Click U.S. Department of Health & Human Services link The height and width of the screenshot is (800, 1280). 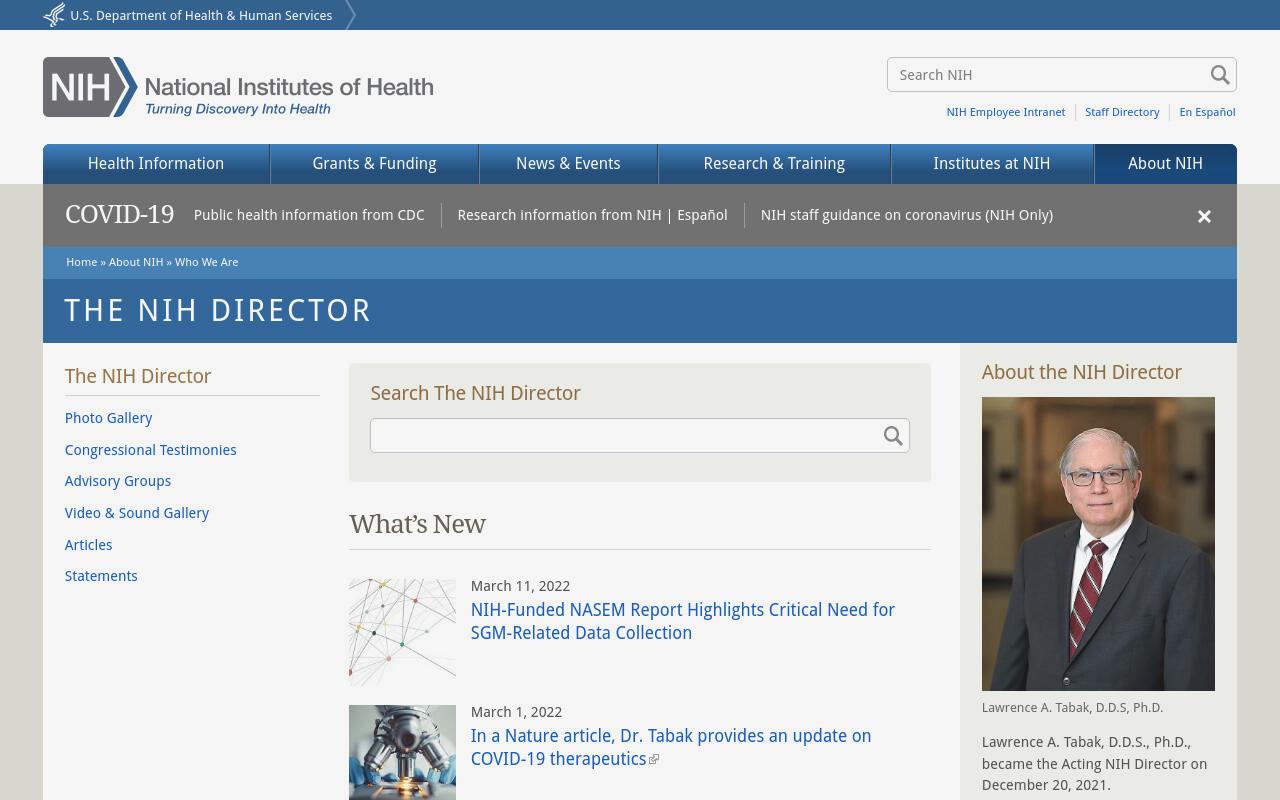(x=201, y=15)
